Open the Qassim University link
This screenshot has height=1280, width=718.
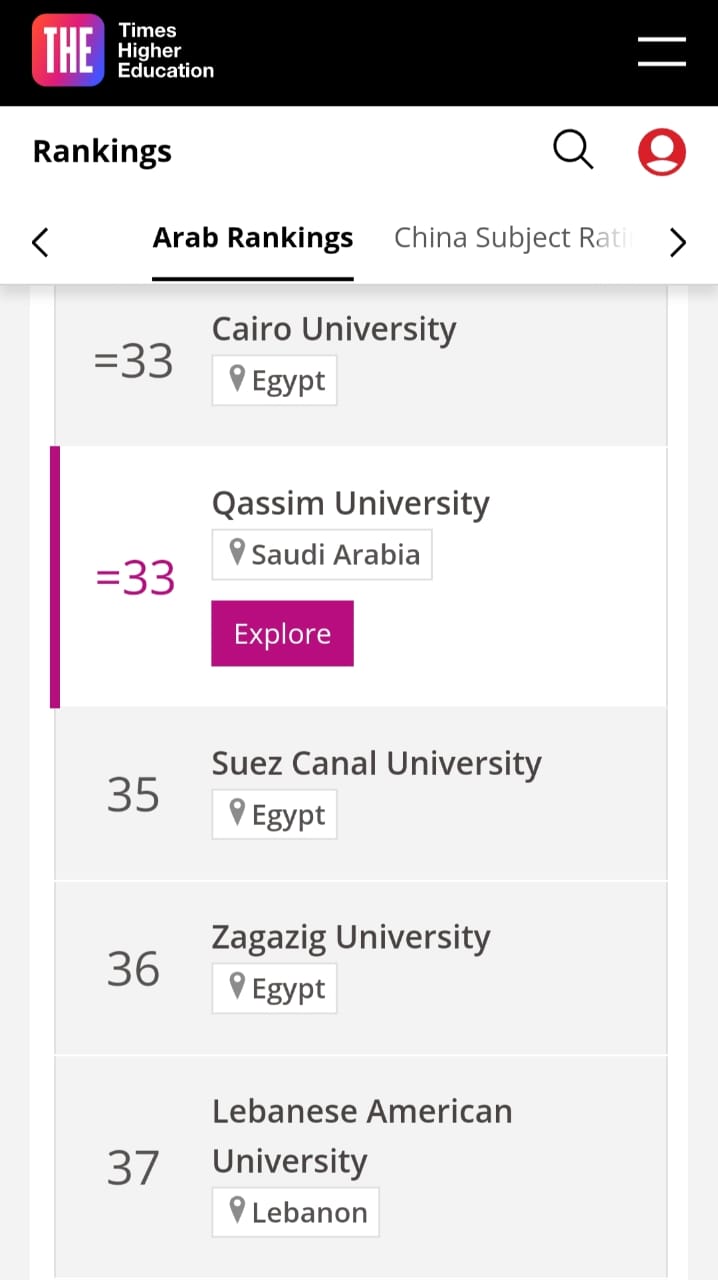[350, 503]
